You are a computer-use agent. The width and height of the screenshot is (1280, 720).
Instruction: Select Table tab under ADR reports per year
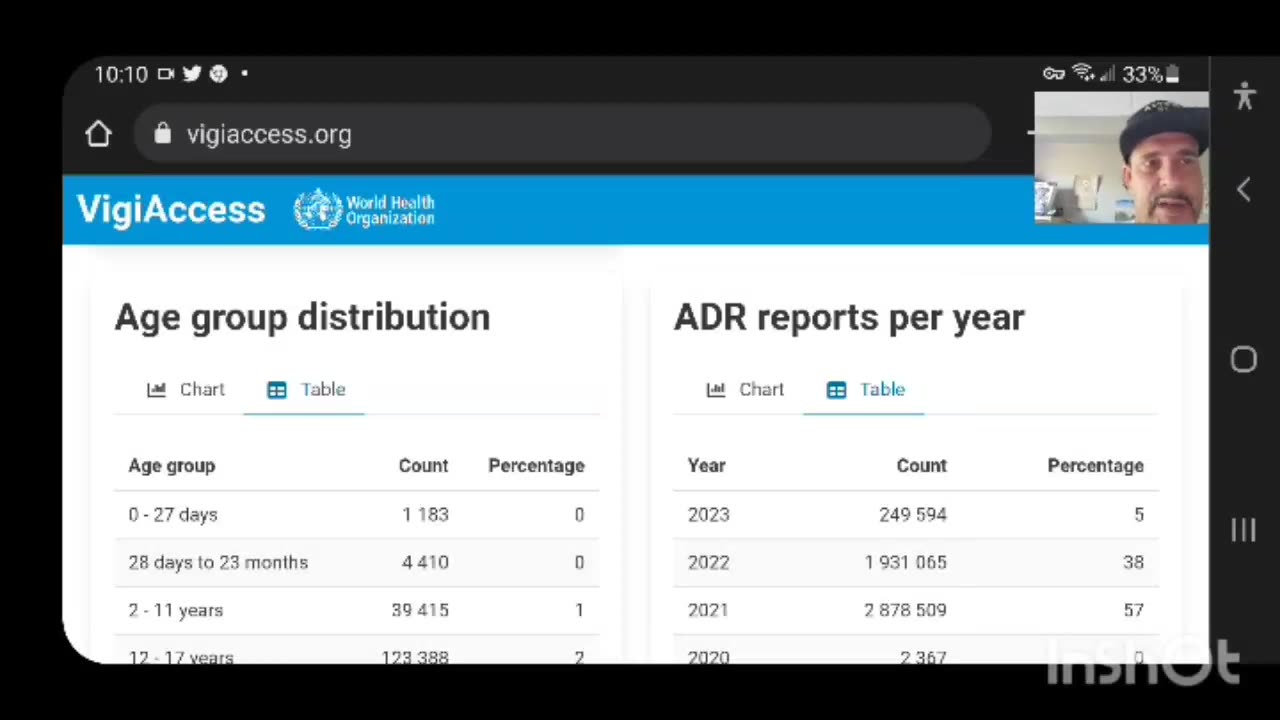(865, 389)
